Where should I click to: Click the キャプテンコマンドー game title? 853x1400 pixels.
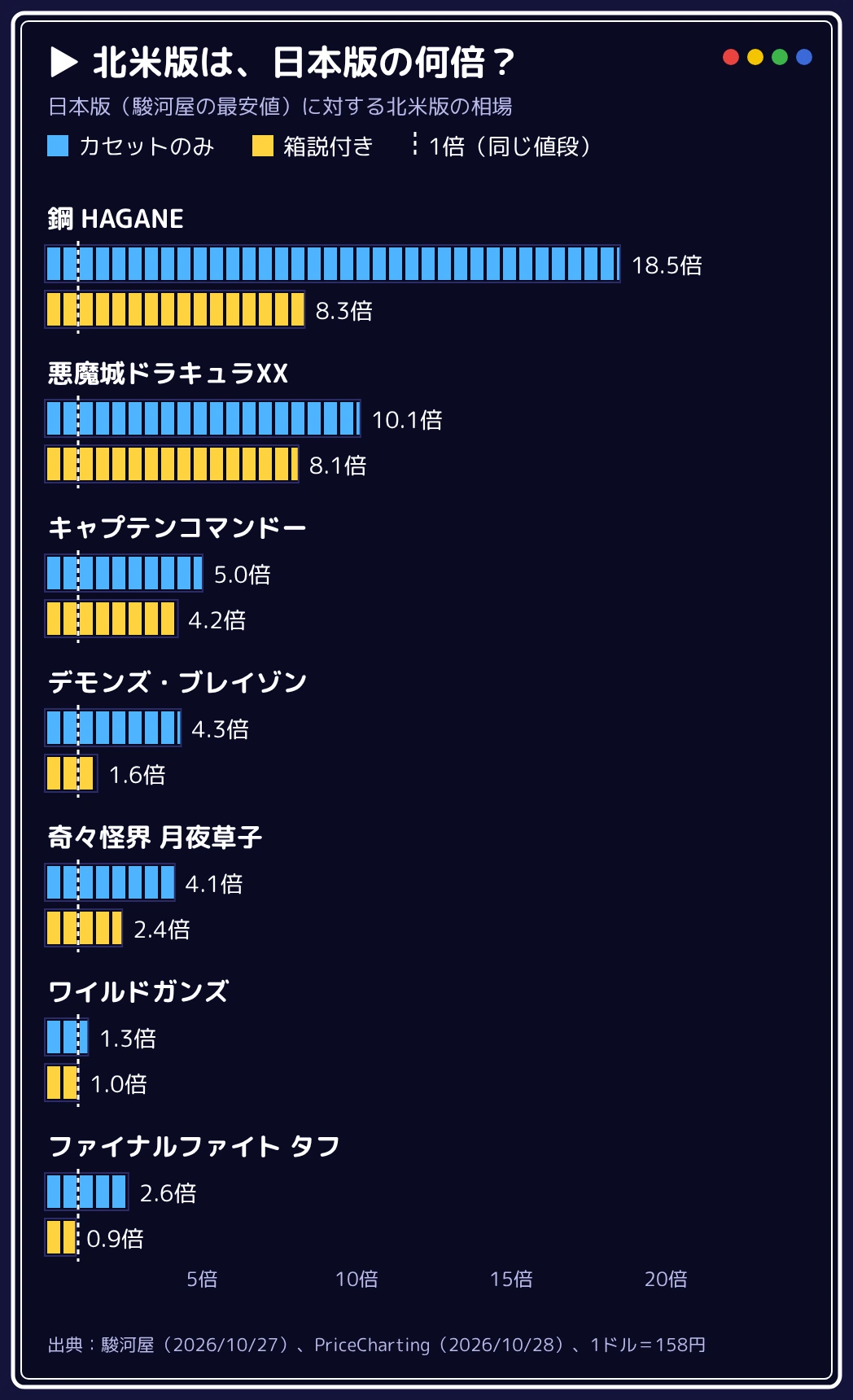pos(177,527)
